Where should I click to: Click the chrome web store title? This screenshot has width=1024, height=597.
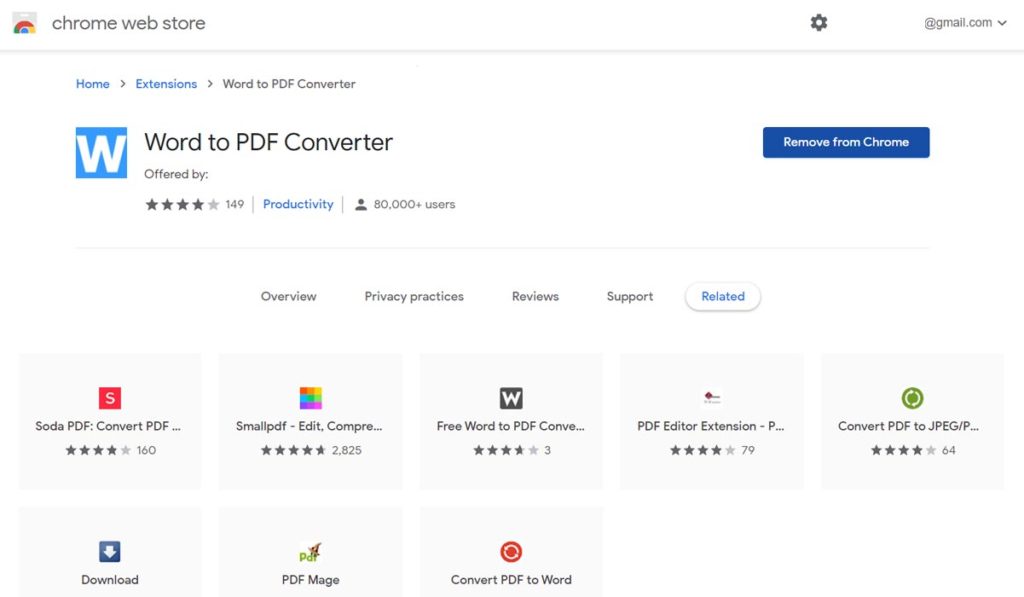pos(129,23)
